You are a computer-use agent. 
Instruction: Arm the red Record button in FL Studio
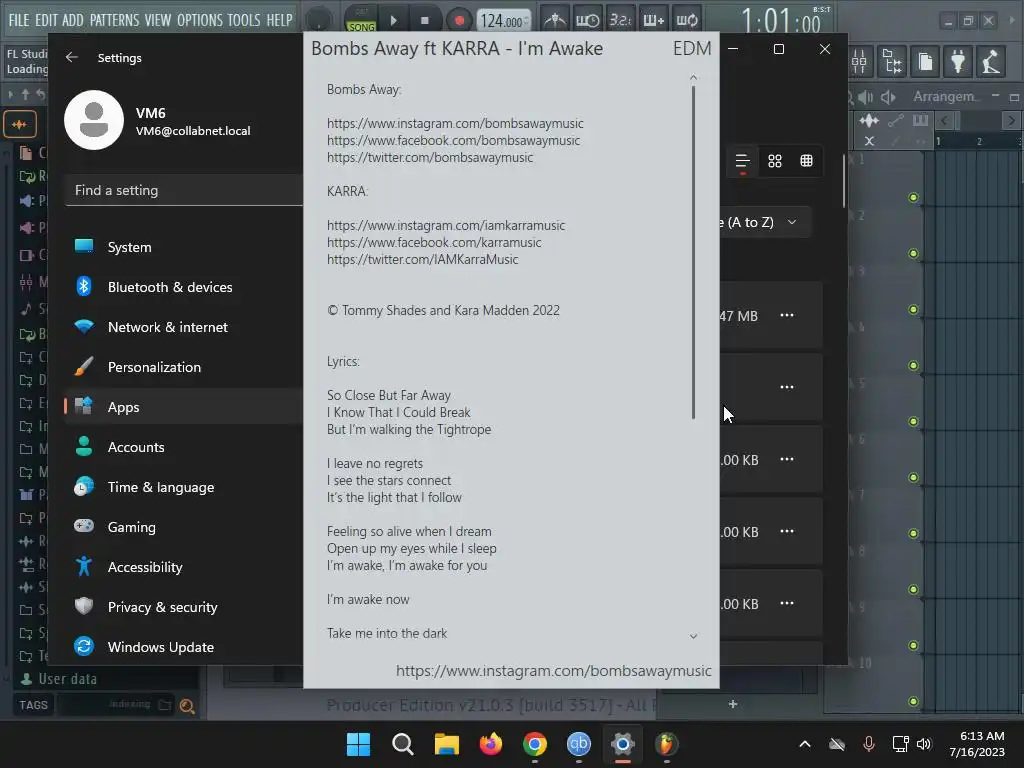coord(459,20)
